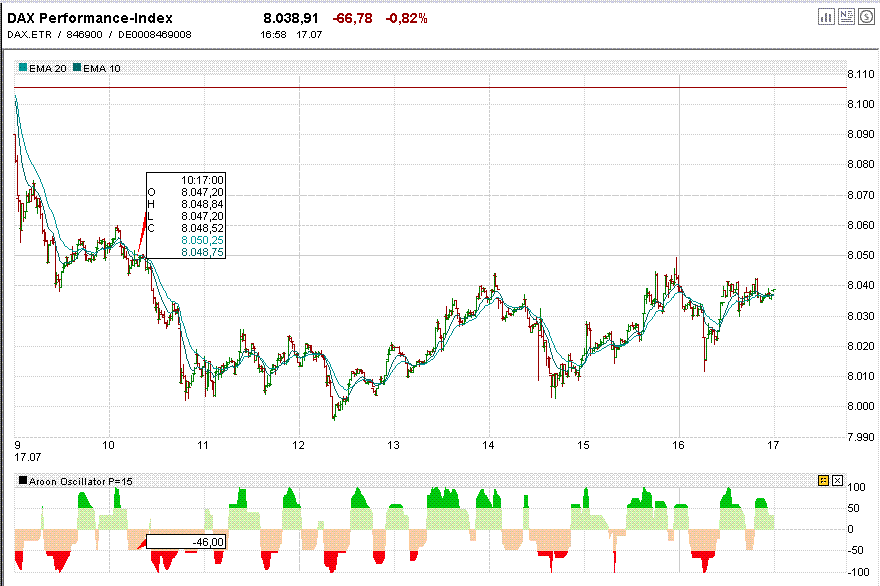Click the hour 16 time axis label
The image size is (880, 586).
coord(679,445)
